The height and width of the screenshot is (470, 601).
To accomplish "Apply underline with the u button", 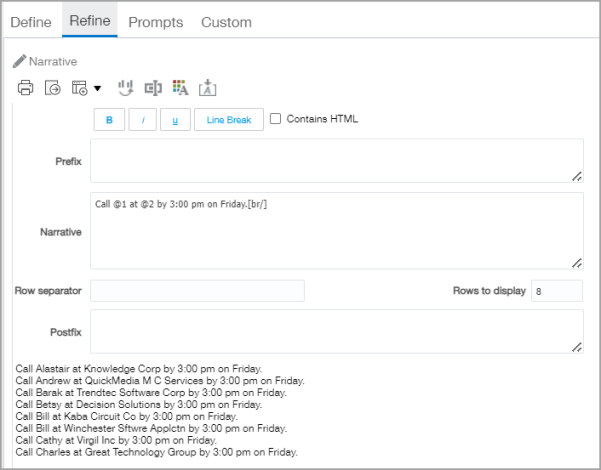I will (175, 120).
